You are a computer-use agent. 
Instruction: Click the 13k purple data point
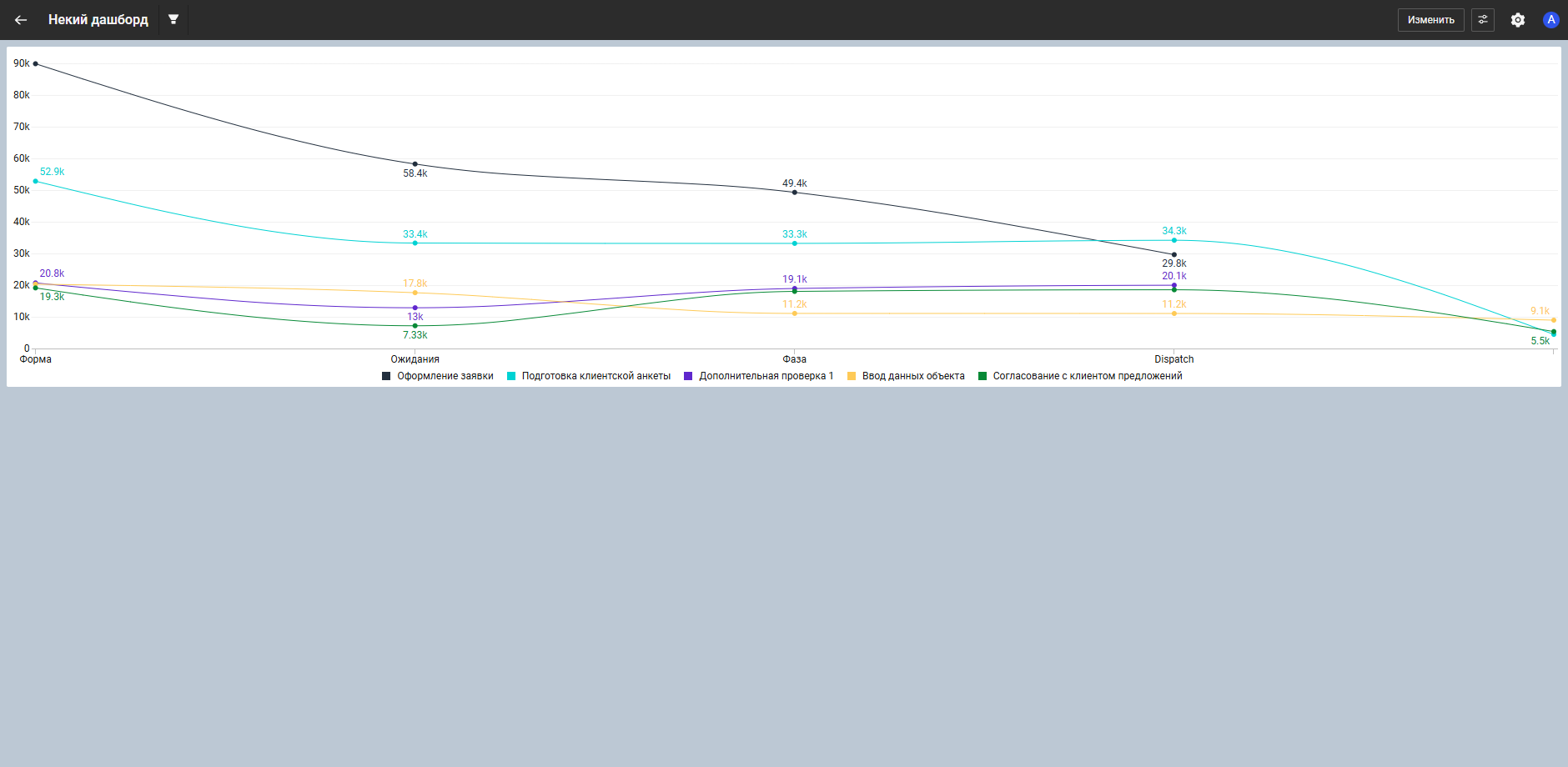click(x=415, y=308)
